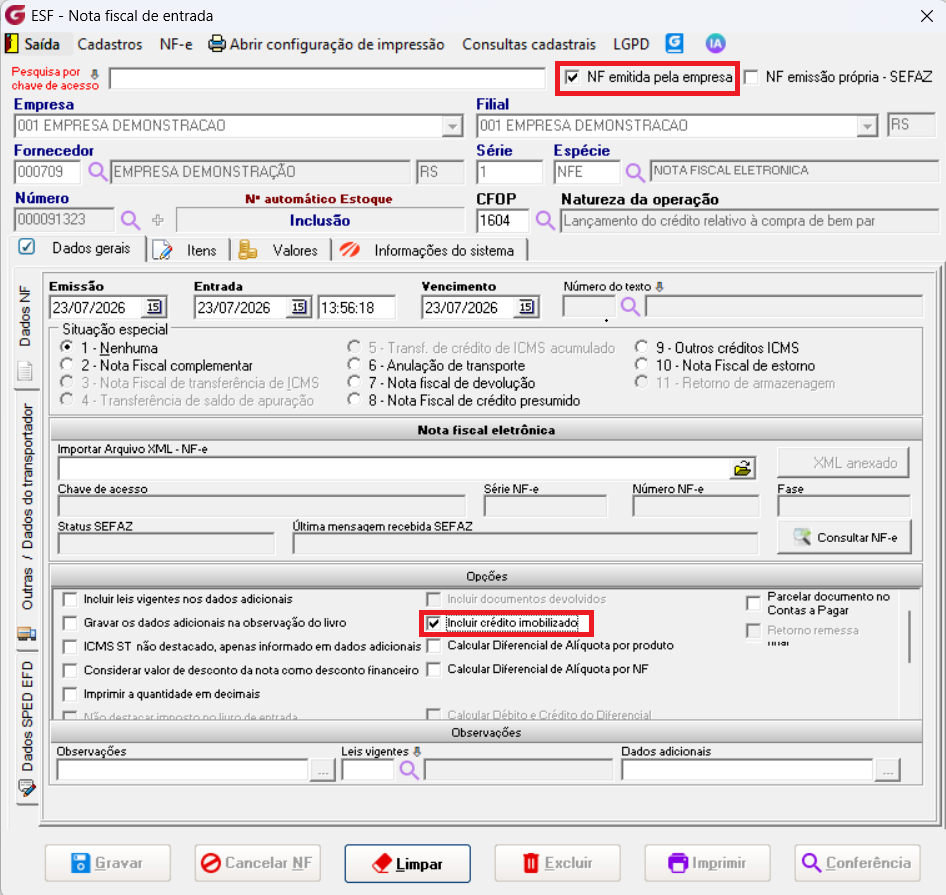Switch to Informações do sistema tab
Screen dimensions: 946x895
click(430, 250)
